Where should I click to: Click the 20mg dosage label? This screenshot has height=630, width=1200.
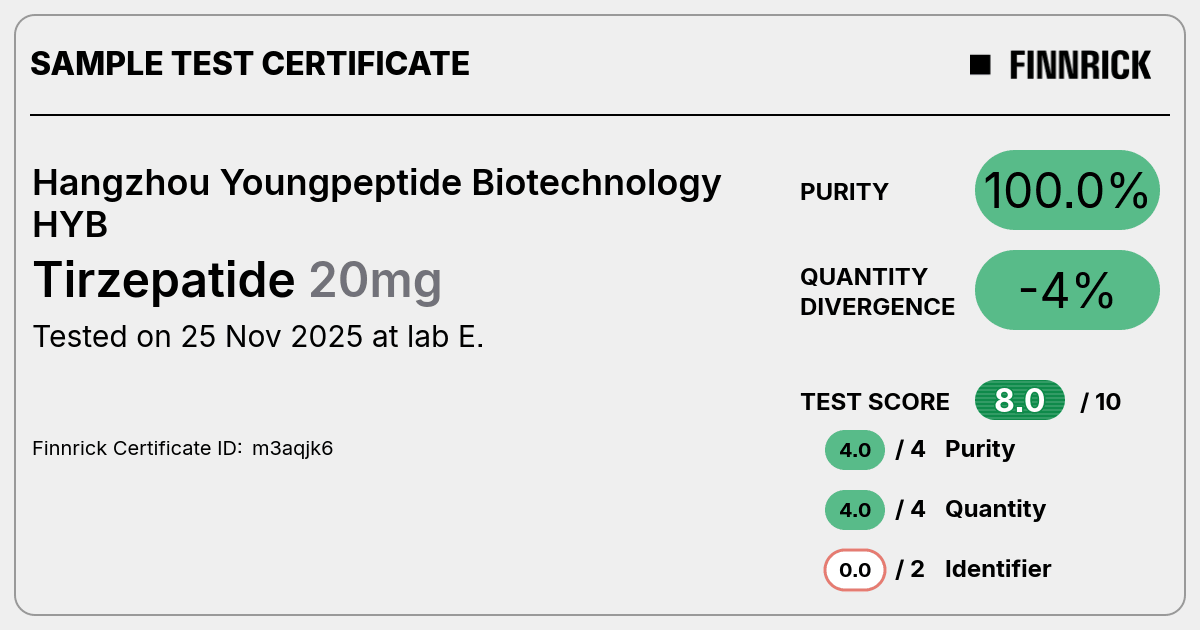[375, 282]
